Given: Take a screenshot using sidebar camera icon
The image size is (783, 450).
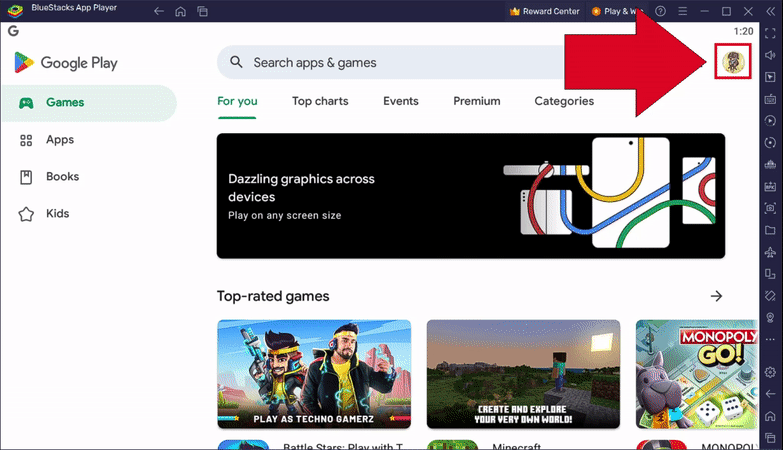Looking at the screenshot, I should pyautogui.click(x=770, y=208).
